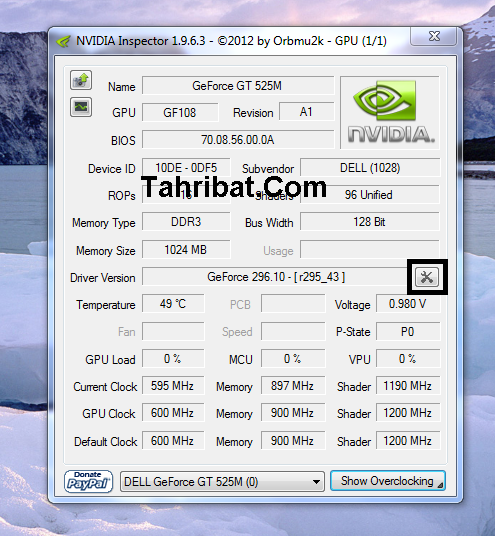The height and width of the screenshot is (536, 495).
Task: Click the Bus Width 128 Bit field
Action: (x=370, y=222)
